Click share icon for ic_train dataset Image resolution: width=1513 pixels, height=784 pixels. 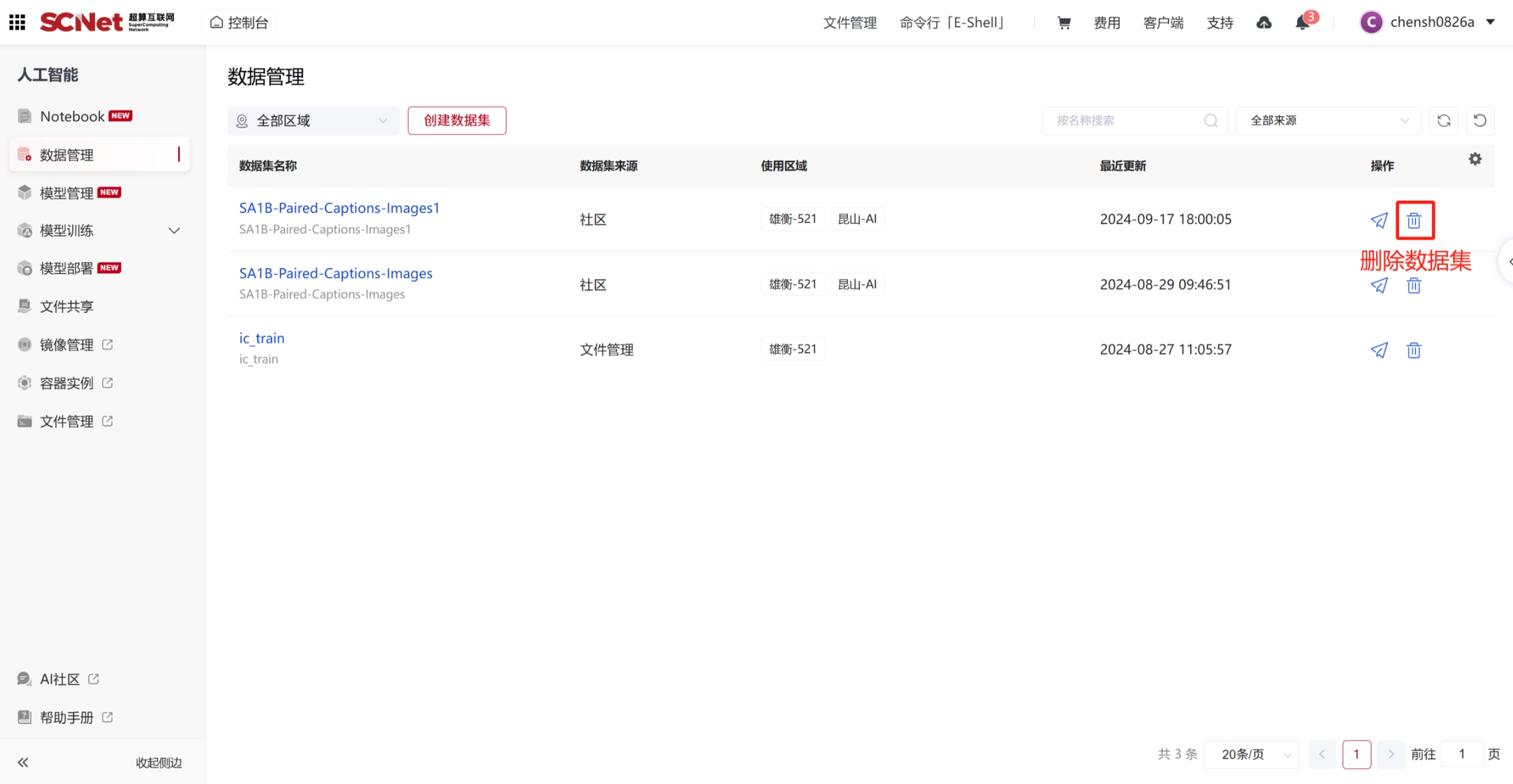[1378, 350]
